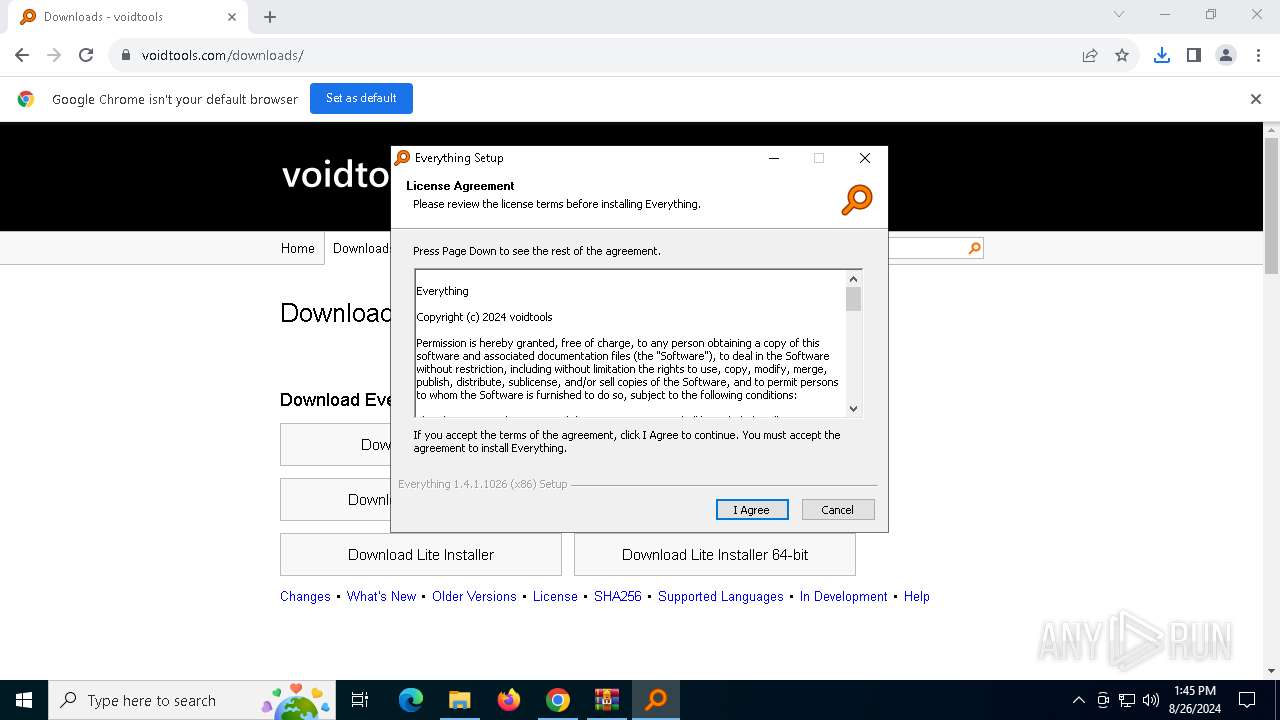Open the Older Versions link
1280x720 pixels.
474,596
